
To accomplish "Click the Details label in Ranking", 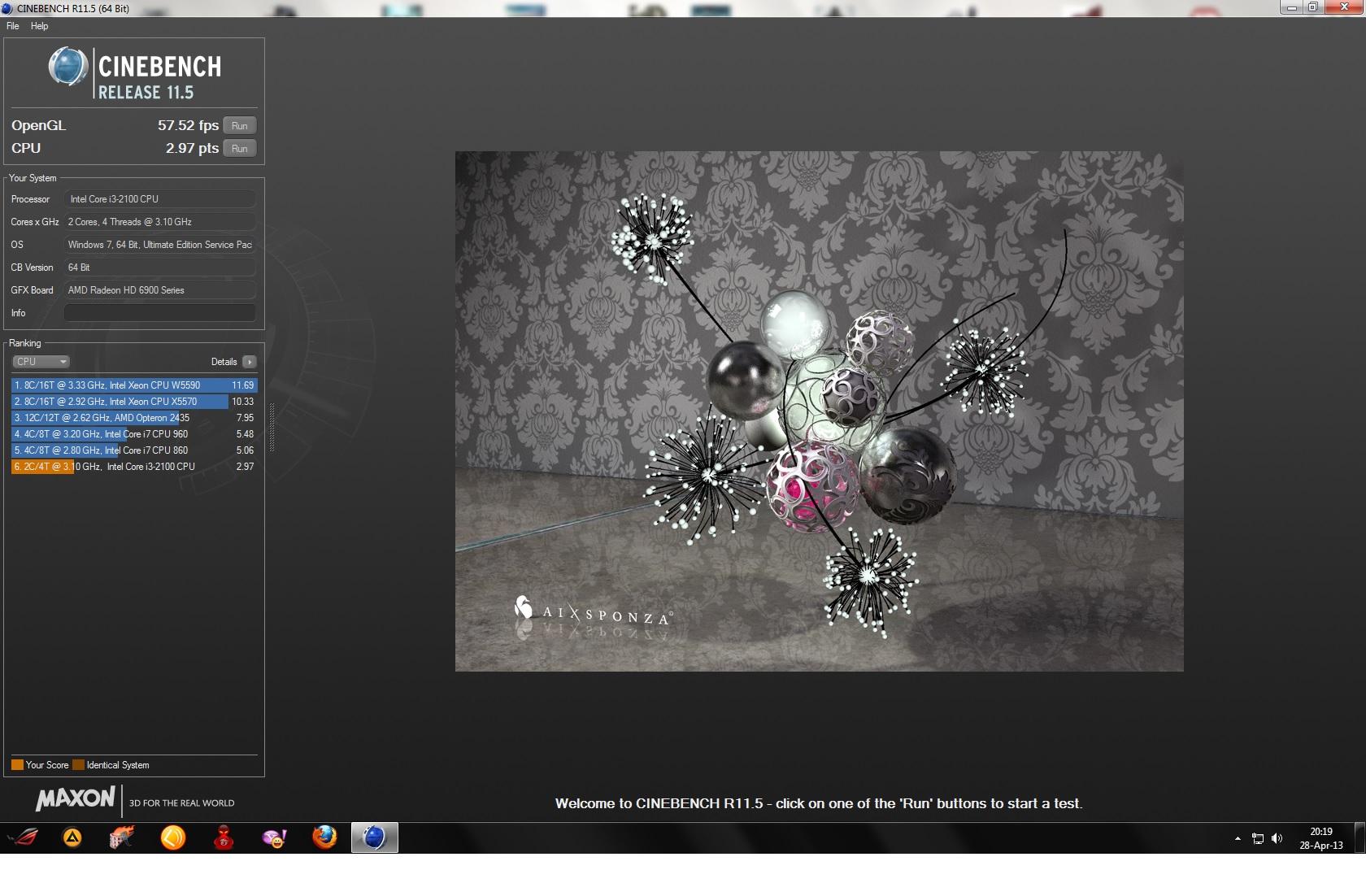I will click(224, 362).
